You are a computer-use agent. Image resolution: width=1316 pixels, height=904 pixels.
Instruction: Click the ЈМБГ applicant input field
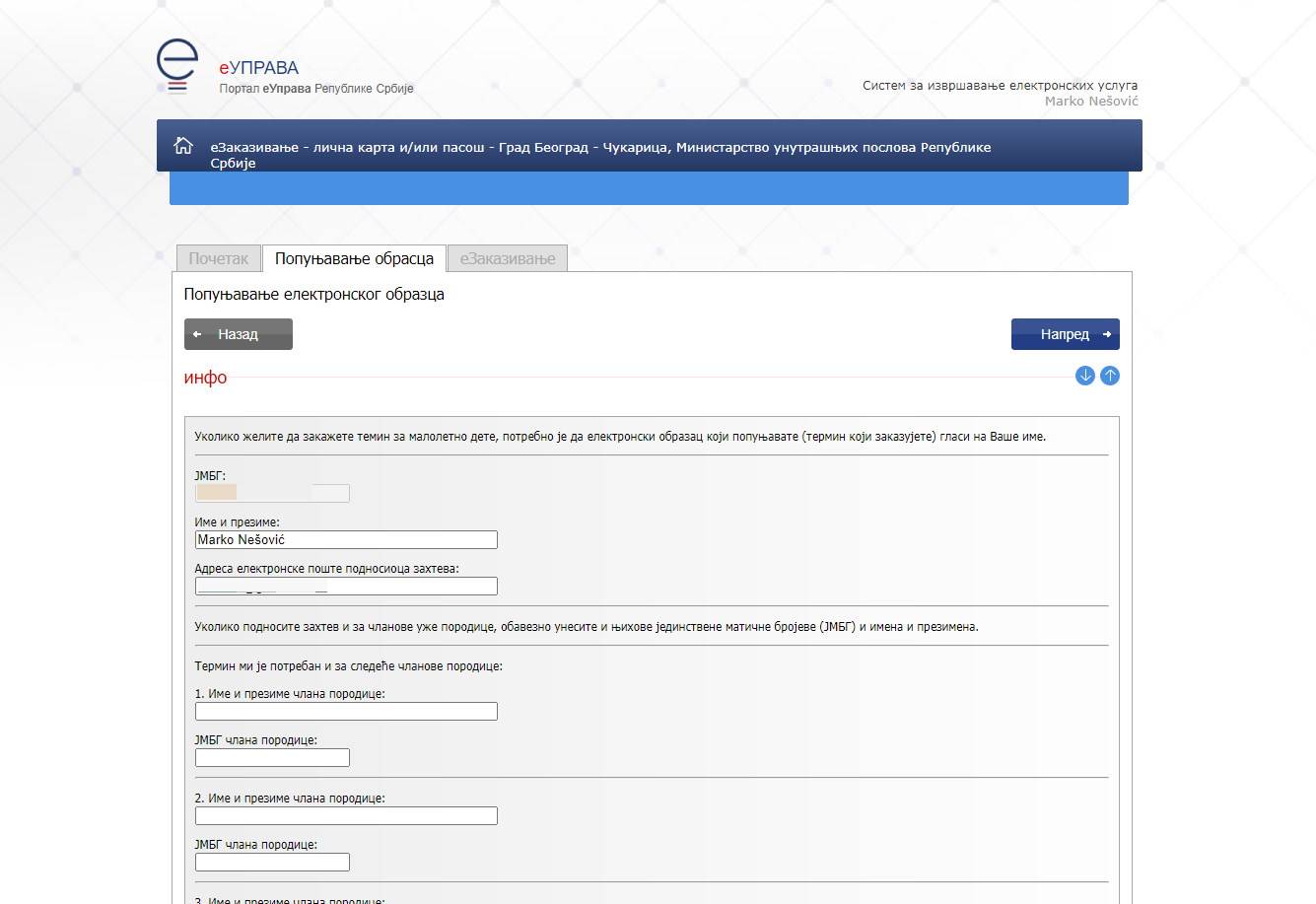[272, 493]
